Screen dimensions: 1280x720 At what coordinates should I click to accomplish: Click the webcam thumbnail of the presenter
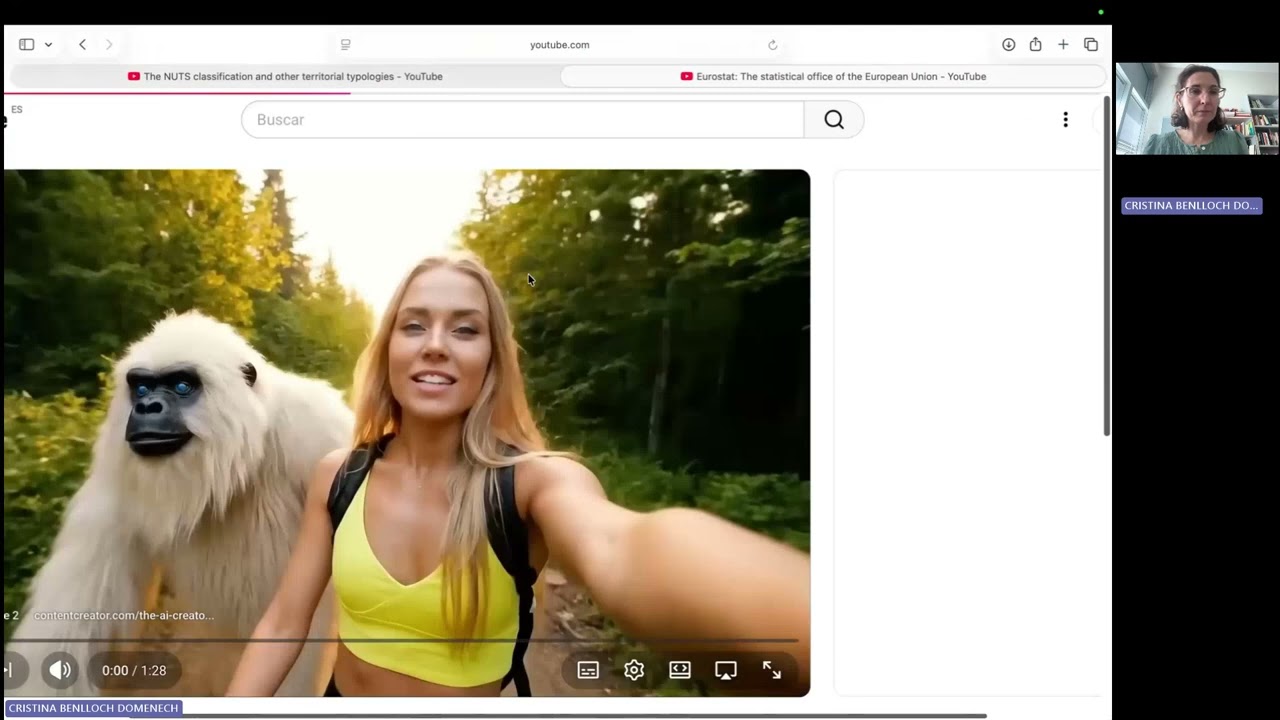coord(1197,108)
